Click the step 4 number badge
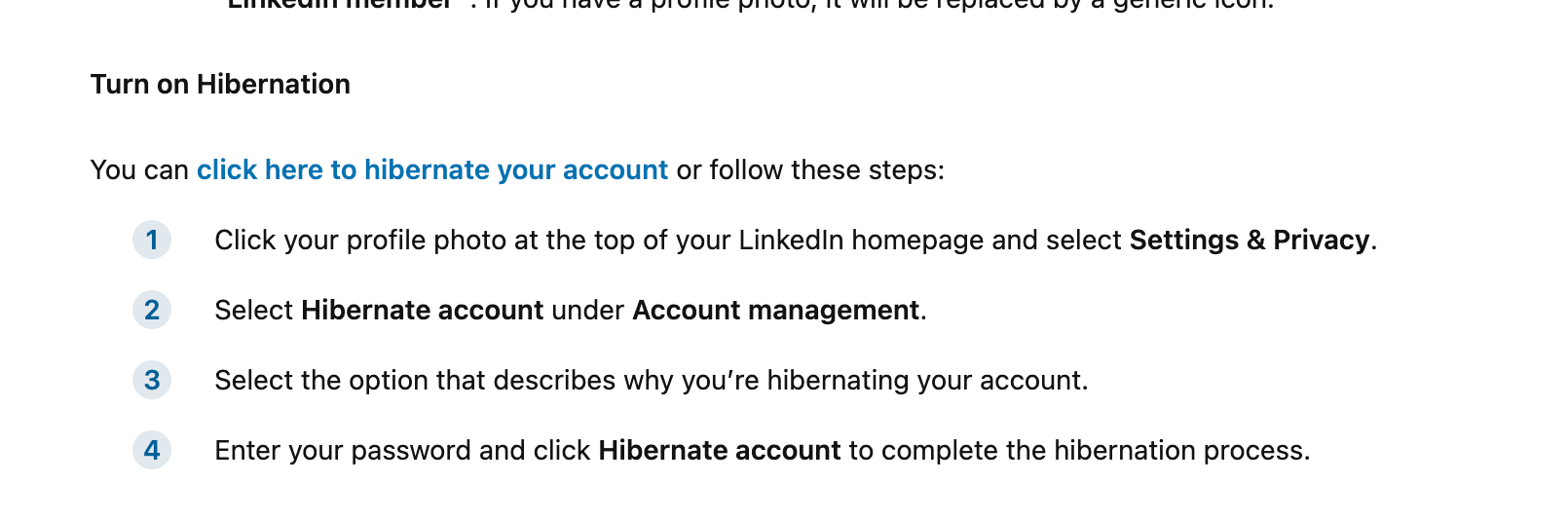The image size is (1568, 520). (x=152, y=450)
